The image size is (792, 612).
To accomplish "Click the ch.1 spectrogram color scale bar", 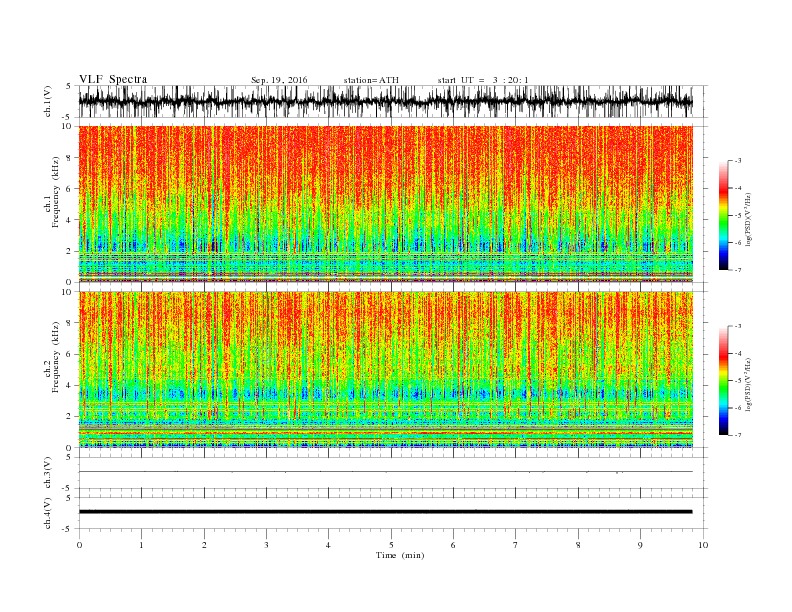I will click(723, 215).
